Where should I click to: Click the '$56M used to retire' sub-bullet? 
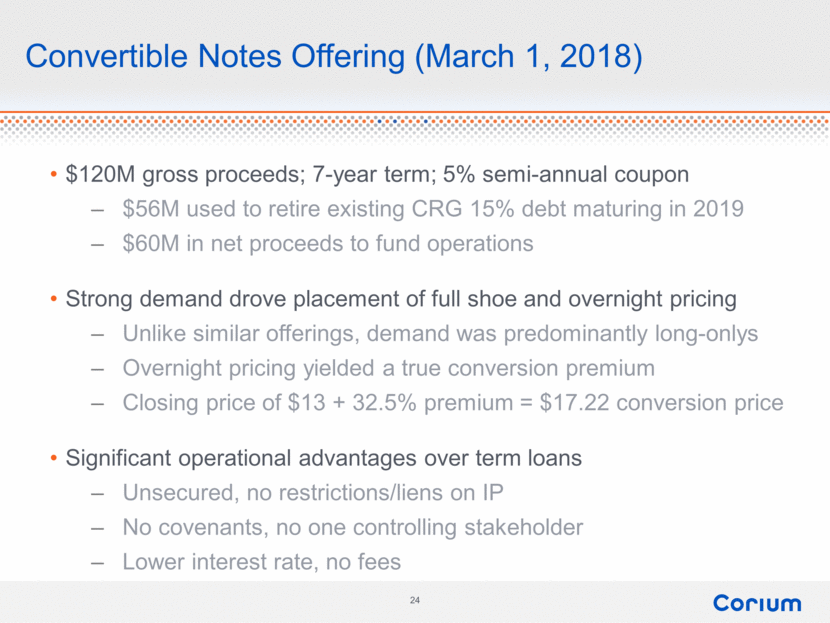point(429,210)
